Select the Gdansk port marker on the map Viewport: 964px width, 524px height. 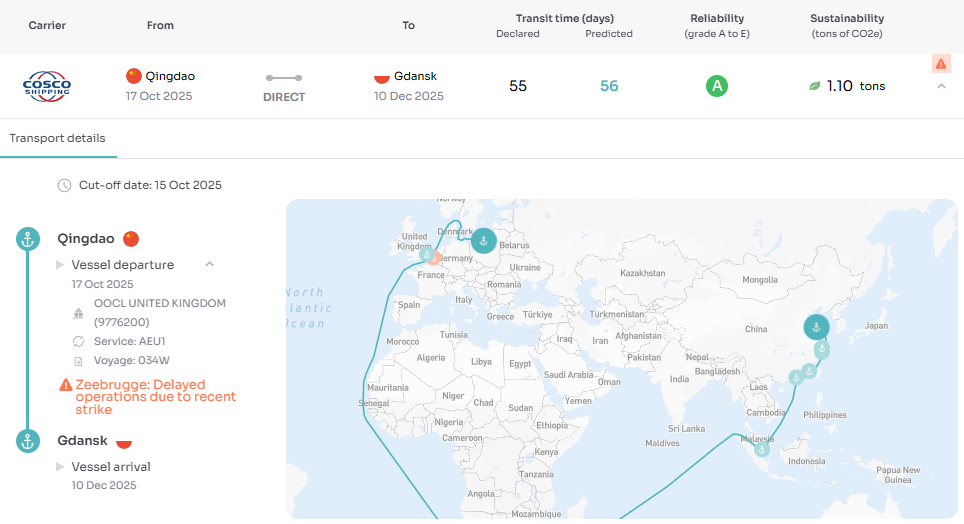(483, 240)
